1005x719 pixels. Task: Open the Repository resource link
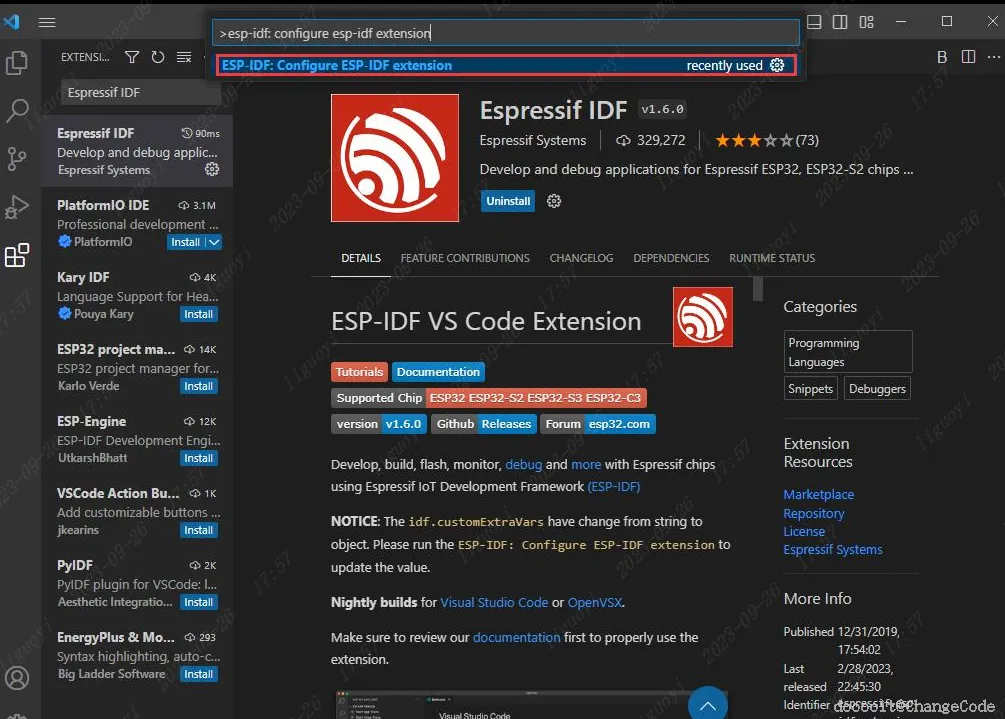(813, 513)
